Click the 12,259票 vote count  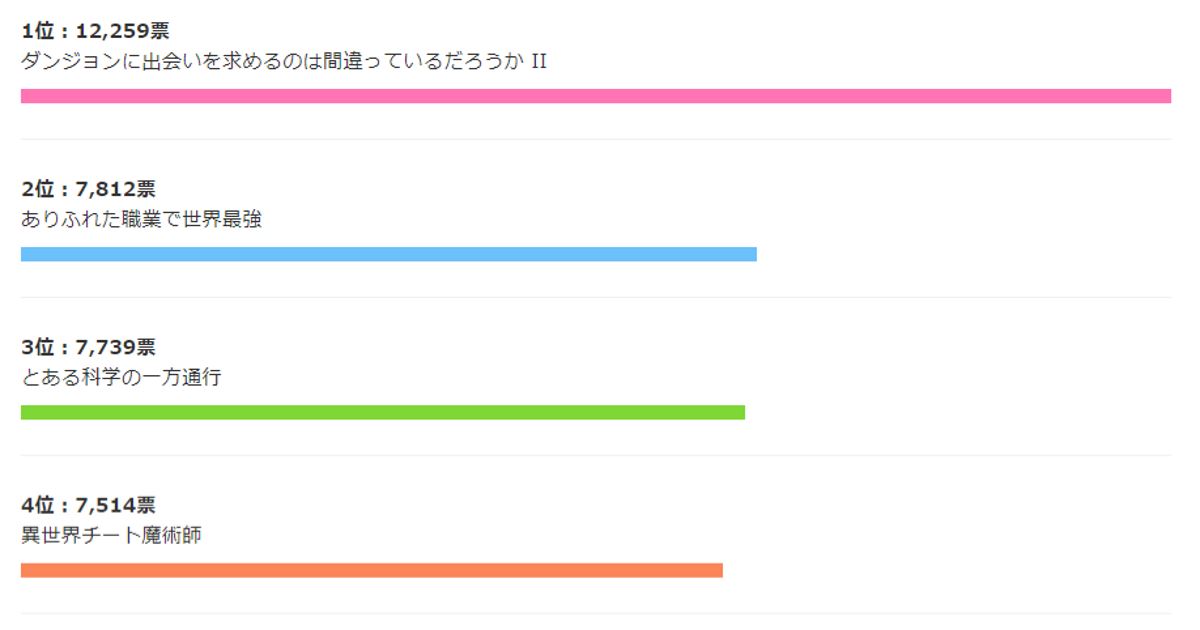(123, 31)
